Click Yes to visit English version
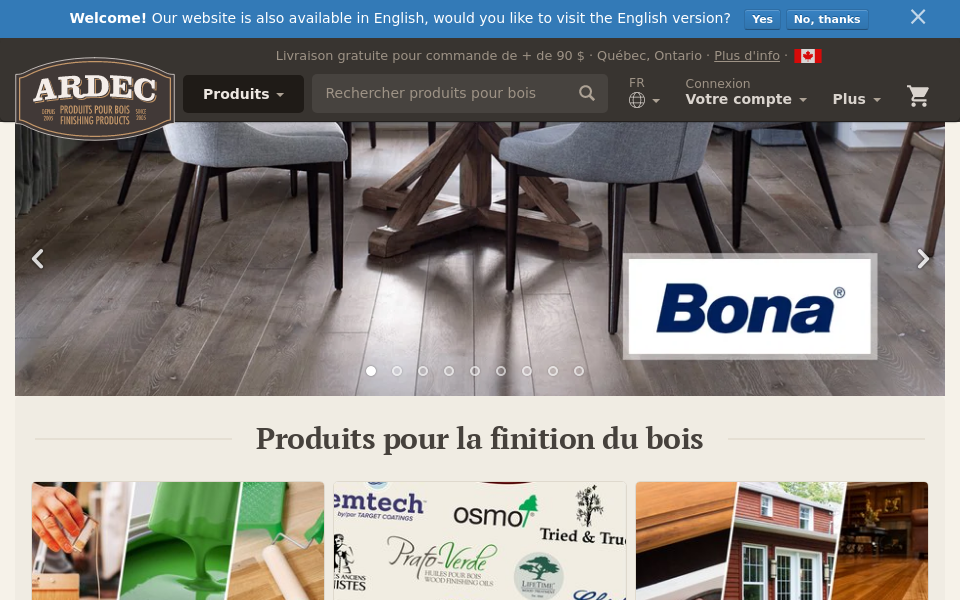960x600 pixels. coord(762,19)
